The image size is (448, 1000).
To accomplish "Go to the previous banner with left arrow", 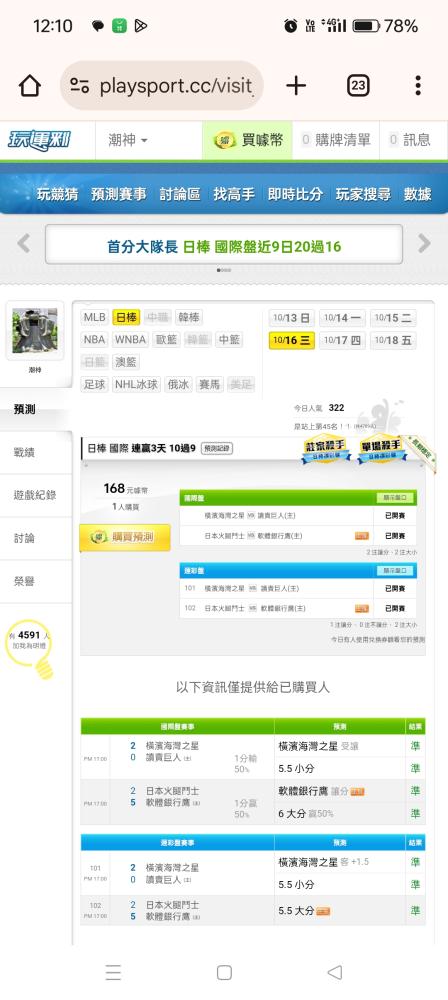I will pyautogui.click(x=24, y=243).
